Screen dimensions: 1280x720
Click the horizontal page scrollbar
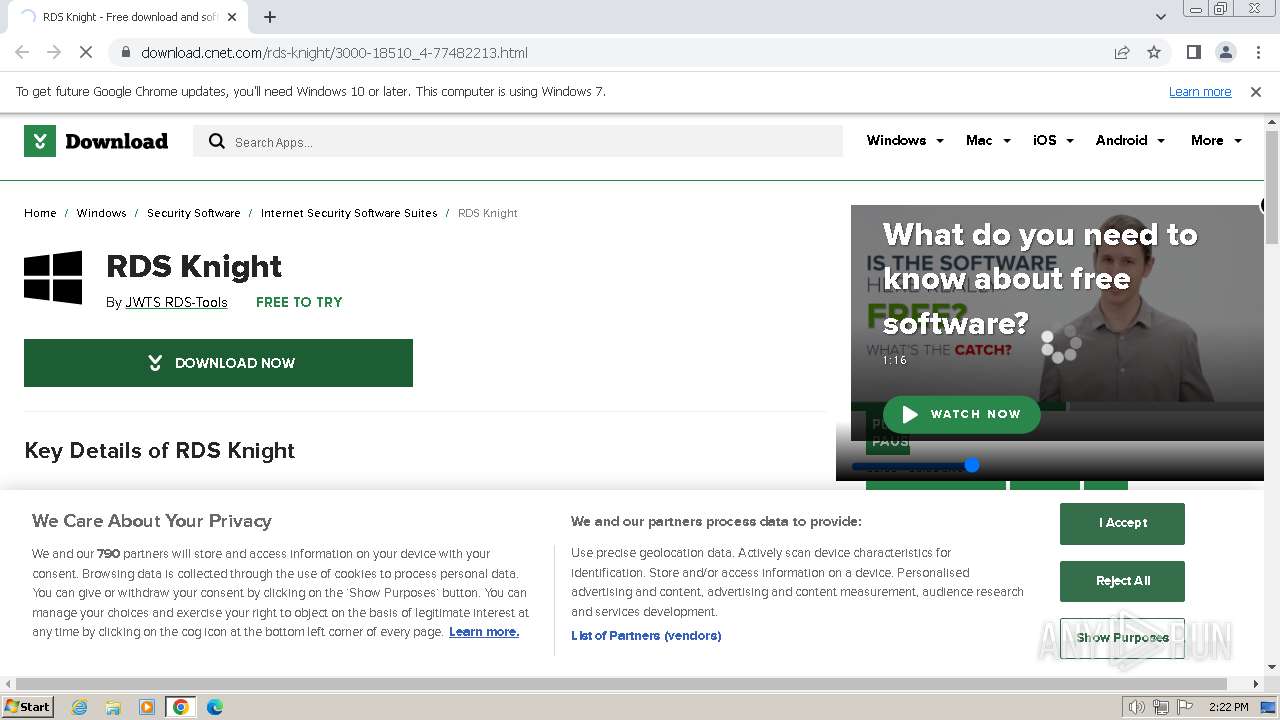[621, 684]
